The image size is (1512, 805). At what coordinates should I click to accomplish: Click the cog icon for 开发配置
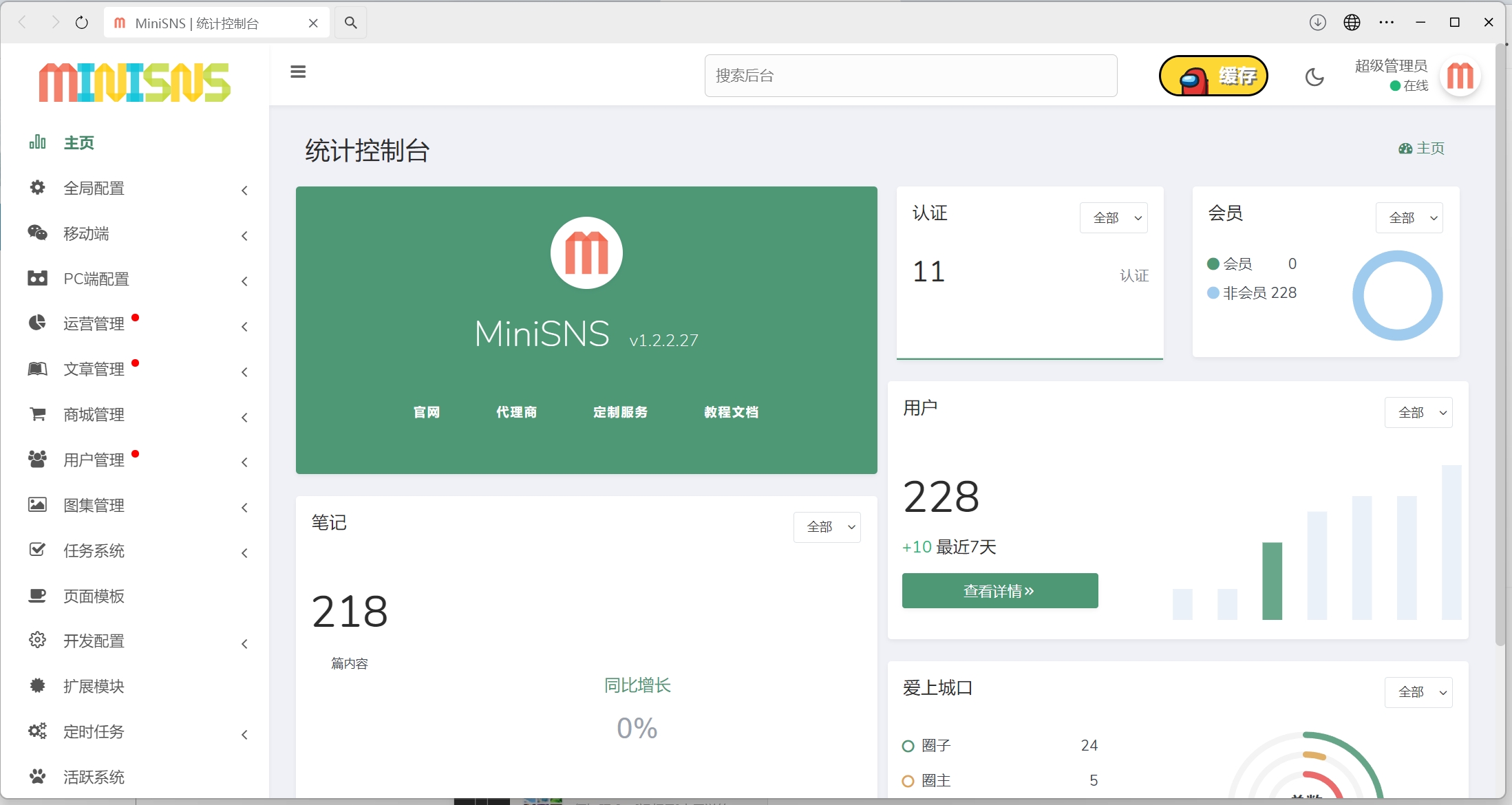(37, 641)
